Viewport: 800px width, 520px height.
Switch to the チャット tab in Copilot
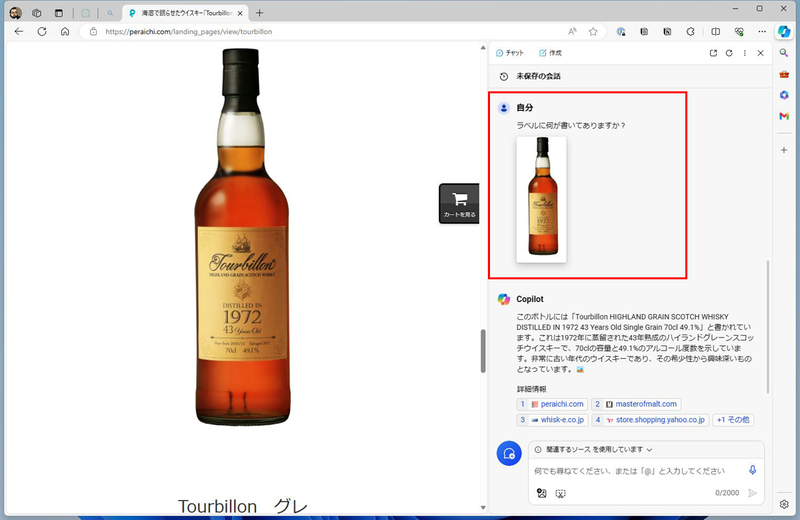coord(510,53)
